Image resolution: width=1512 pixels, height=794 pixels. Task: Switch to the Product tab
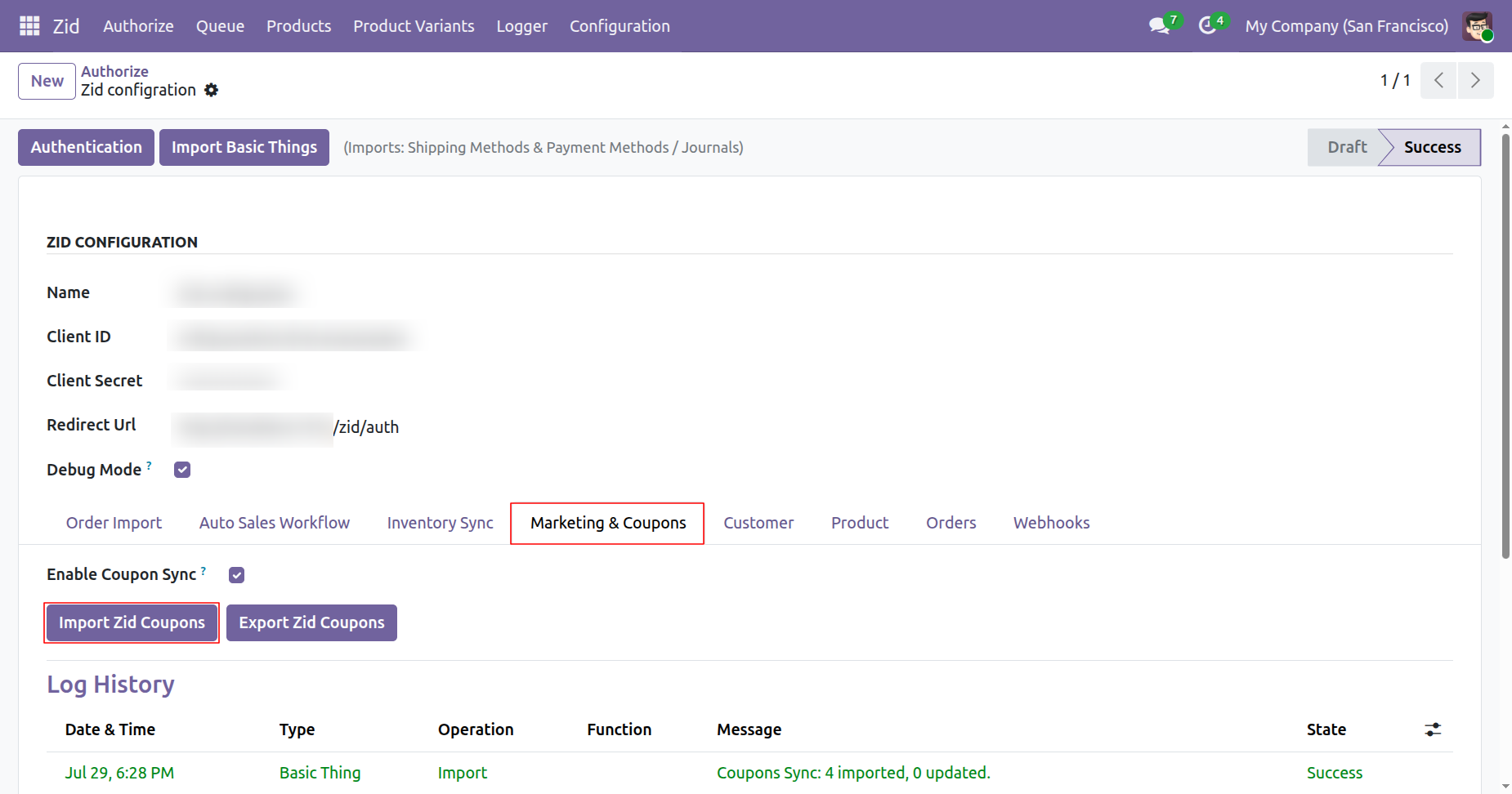coord(860,523)
